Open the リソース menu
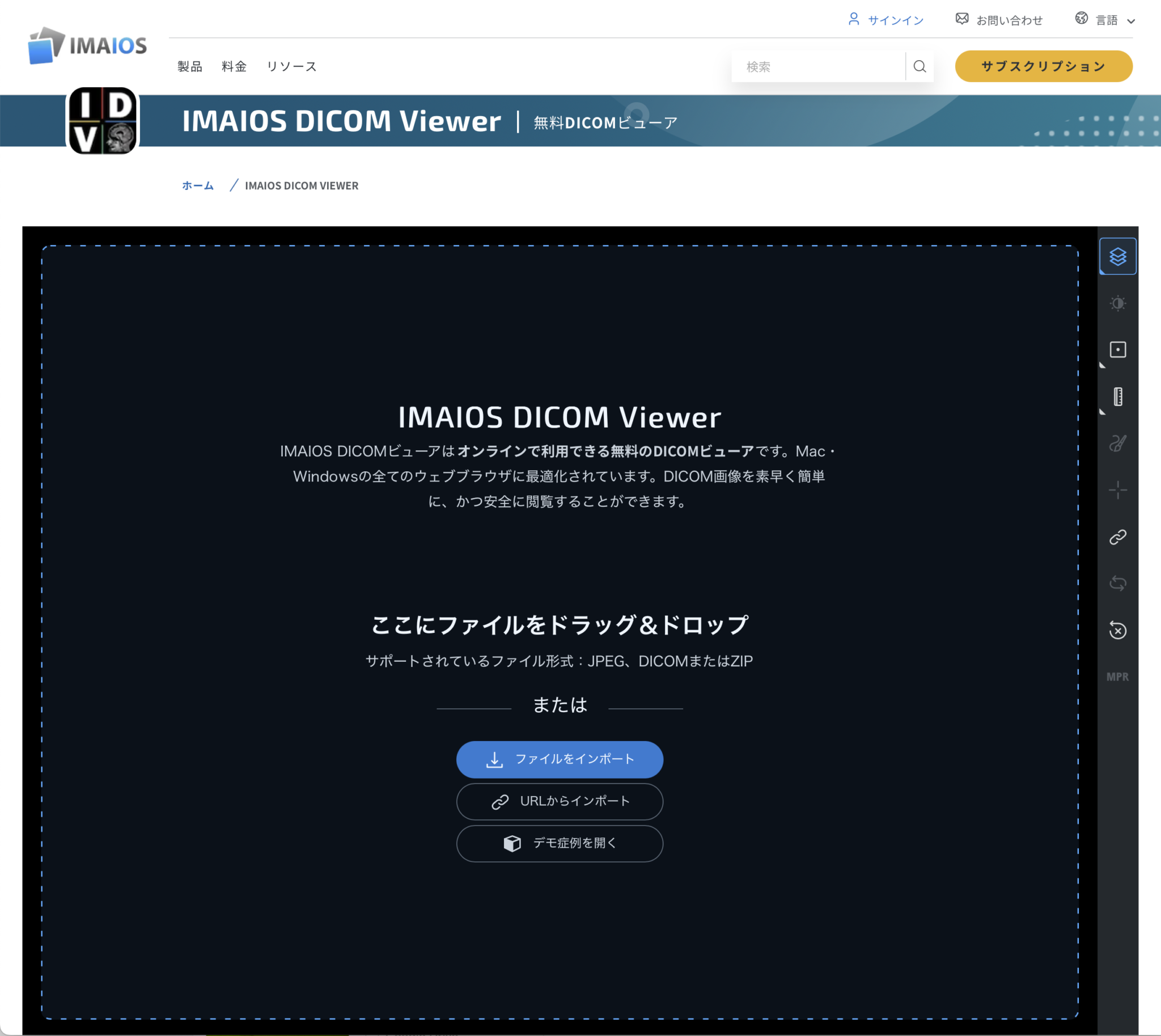 click(x=291, y=66)
